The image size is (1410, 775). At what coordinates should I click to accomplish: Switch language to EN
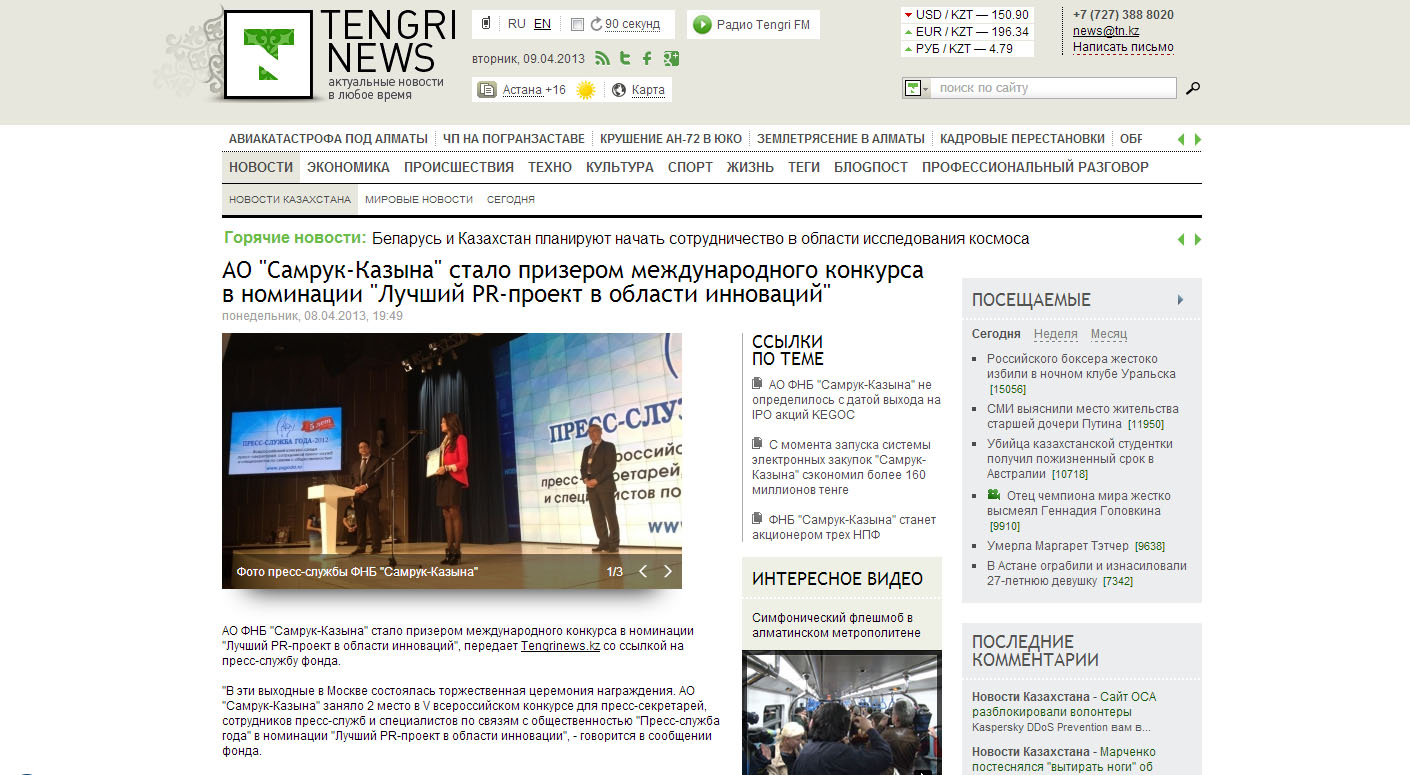coord(542,23)
